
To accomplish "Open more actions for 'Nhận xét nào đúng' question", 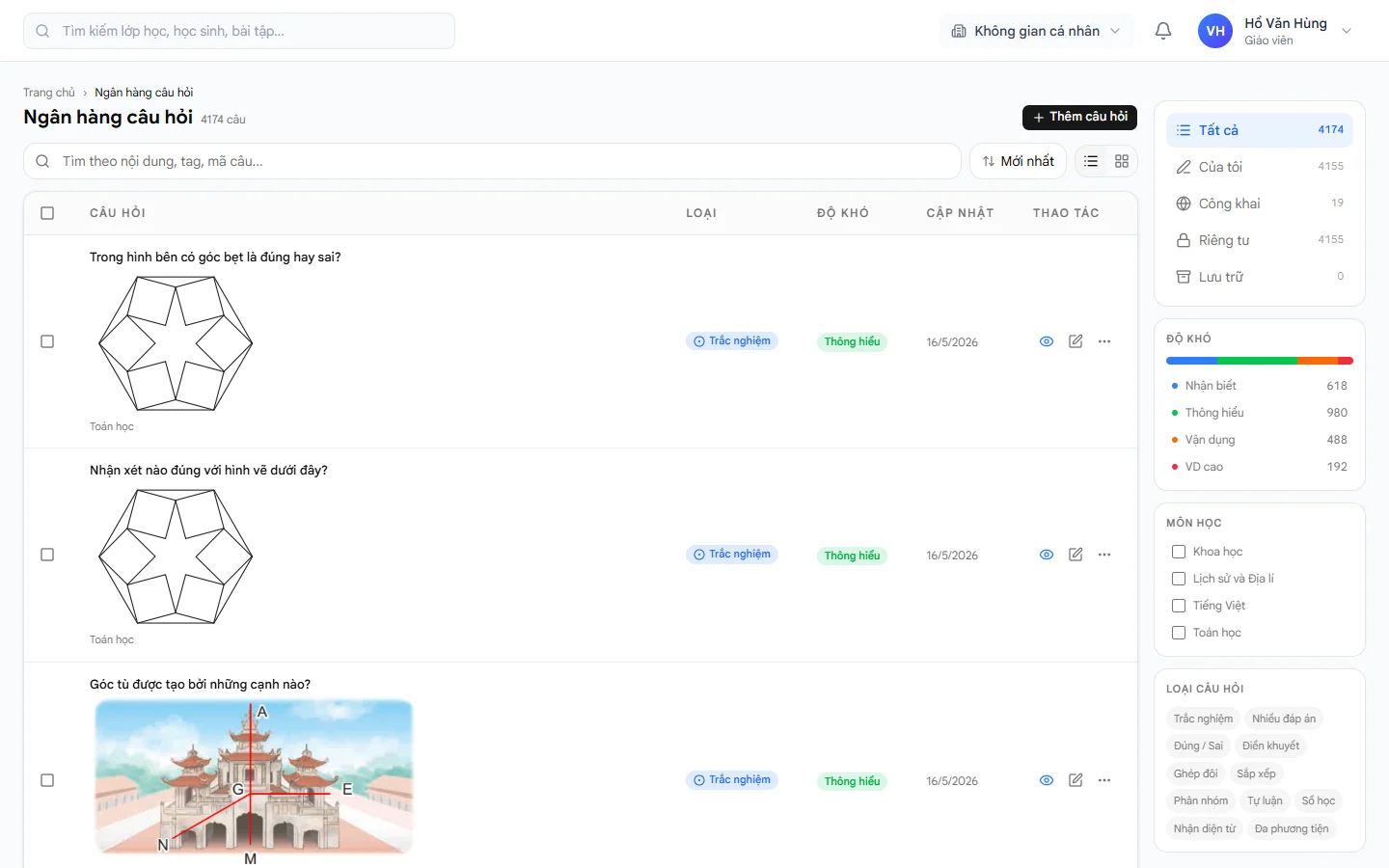I will pos(1104,555).
